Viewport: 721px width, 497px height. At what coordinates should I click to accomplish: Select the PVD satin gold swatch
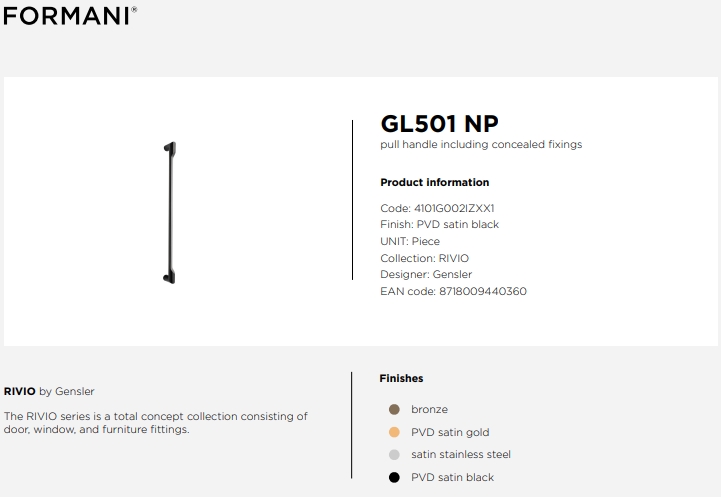394,432
